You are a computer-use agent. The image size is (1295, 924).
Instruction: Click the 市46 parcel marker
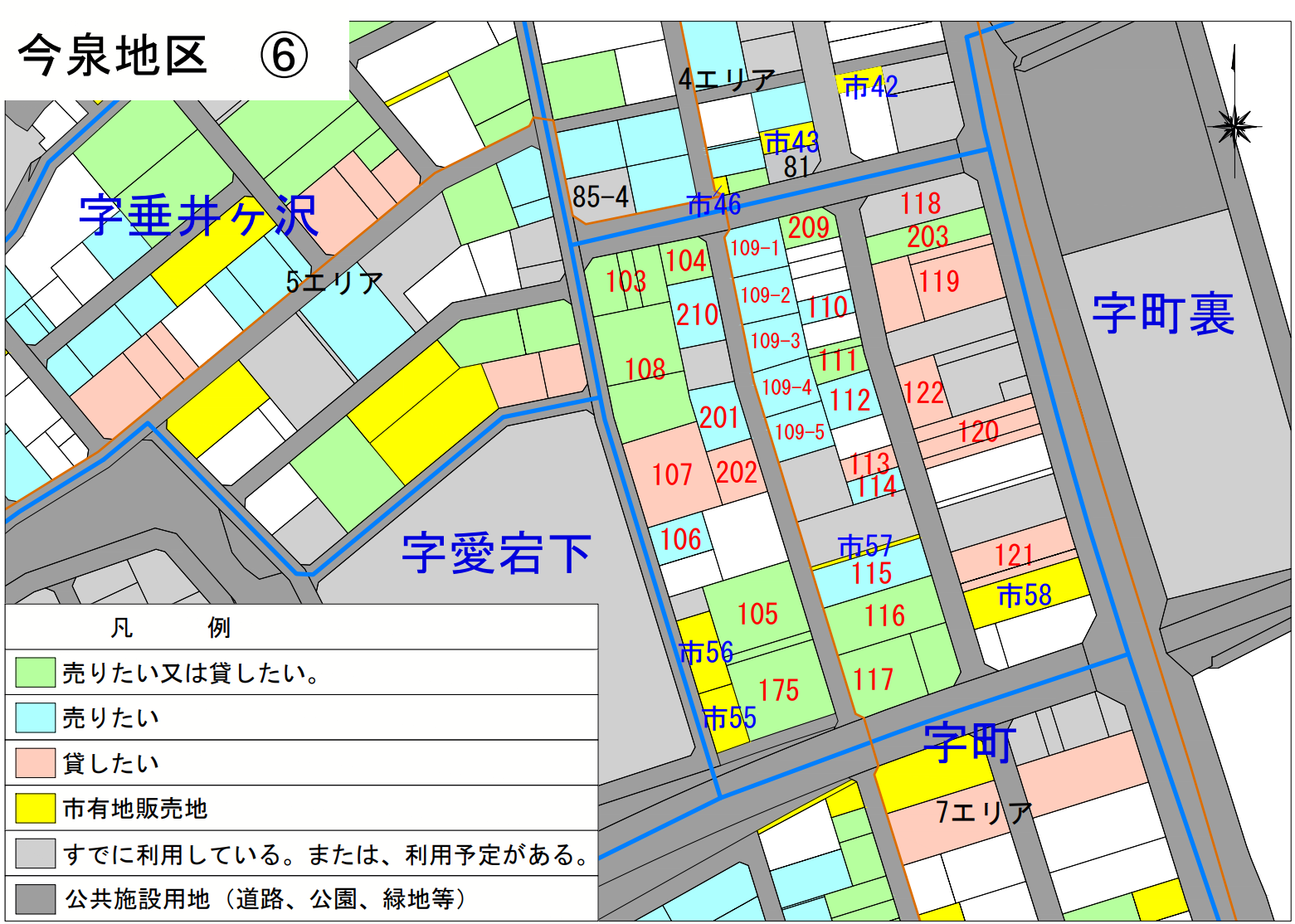point(715,203)
